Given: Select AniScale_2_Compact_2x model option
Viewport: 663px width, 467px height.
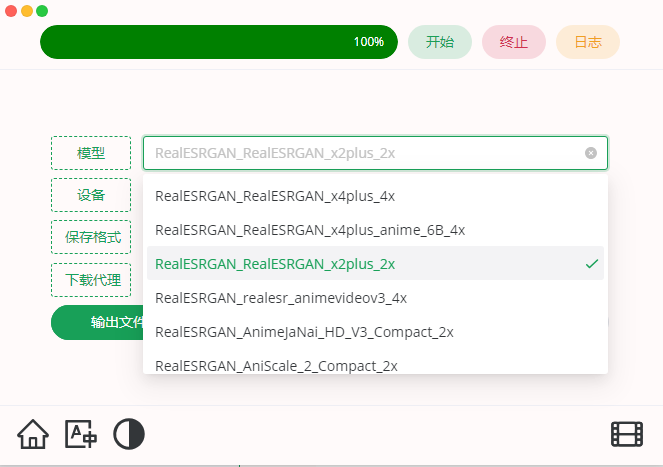Looking at the screenshot, I should pyautogui.click(x=276, y=365).
